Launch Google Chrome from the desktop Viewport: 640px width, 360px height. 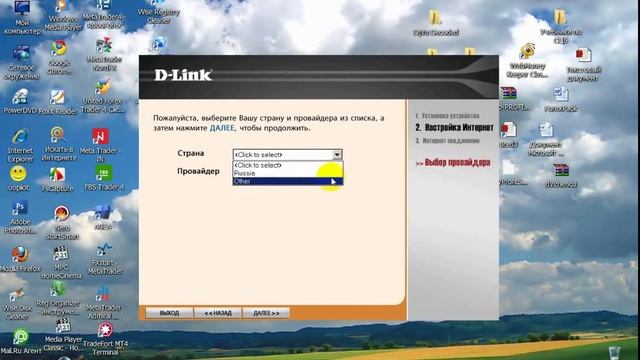[60, 57]
